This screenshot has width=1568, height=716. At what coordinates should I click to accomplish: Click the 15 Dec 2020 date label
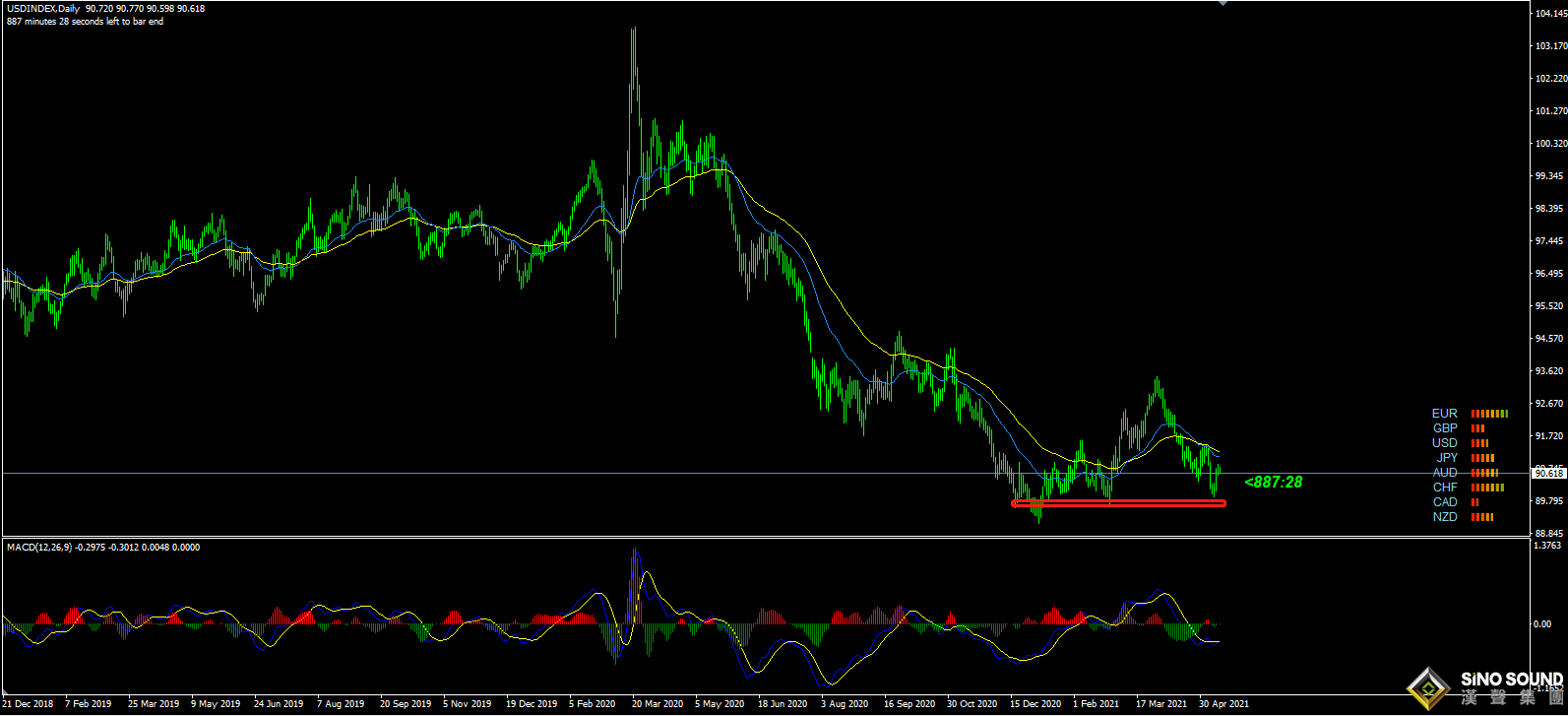1035,704
